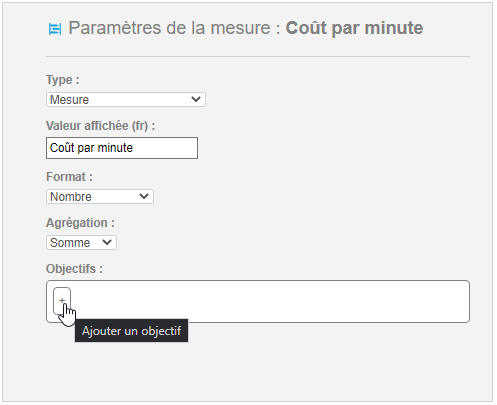Add a new objective with plus button

pyautogui.click(x=62, y=301)
